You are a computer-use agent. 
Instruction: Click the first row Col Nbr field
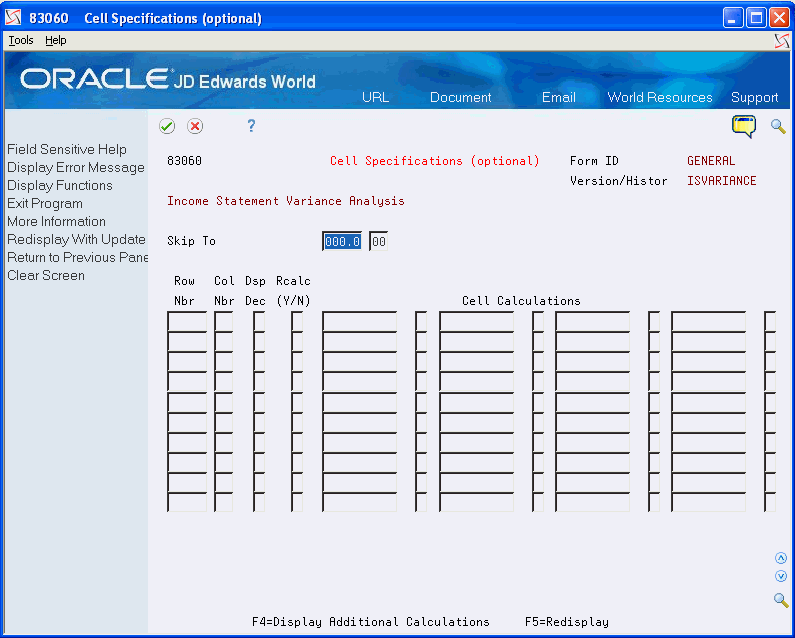pos(224,322)
